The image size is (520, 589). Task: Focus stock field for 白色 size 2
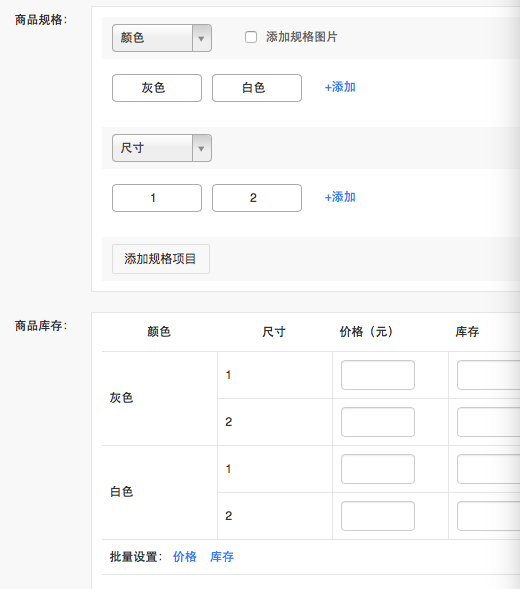488,516
